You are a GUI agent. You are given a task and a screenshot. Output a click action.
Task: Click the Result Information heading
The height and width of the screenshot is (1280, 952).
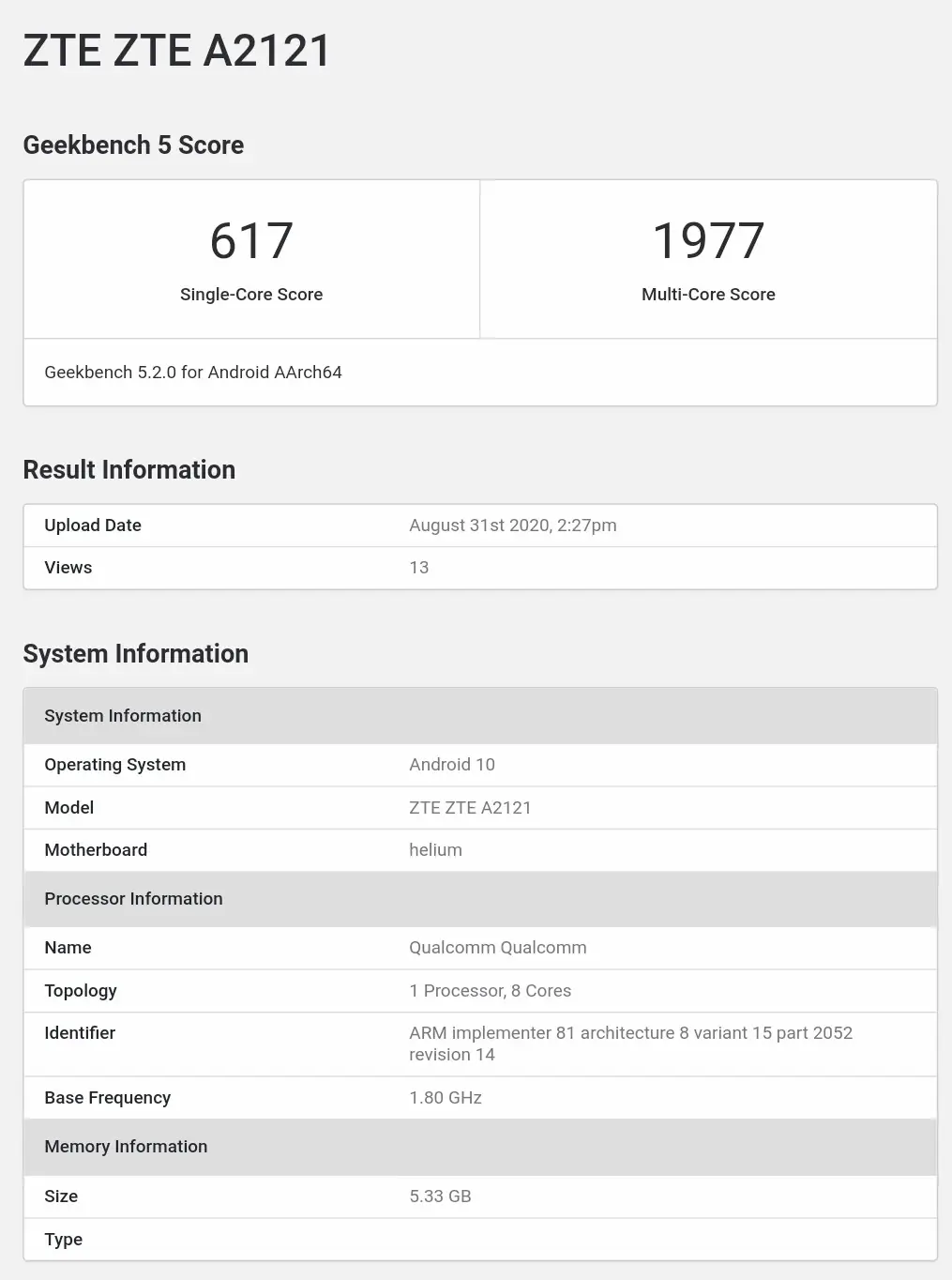(129, 470)
